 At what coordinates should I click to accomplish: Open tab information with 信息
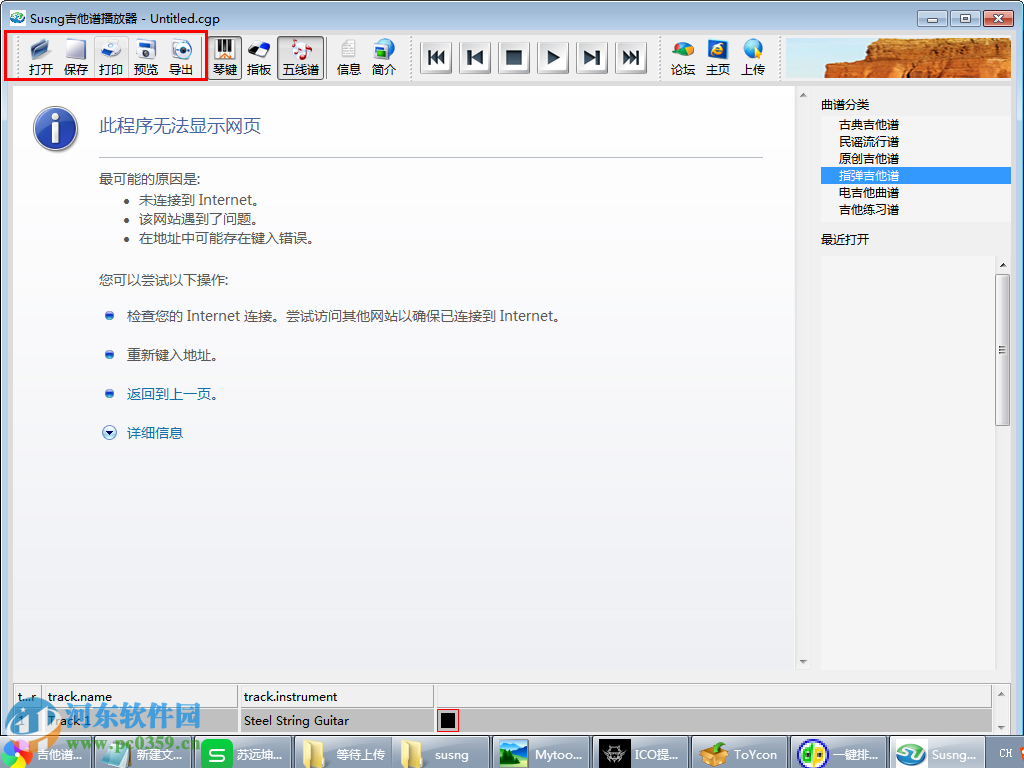[x=348, y=57]
